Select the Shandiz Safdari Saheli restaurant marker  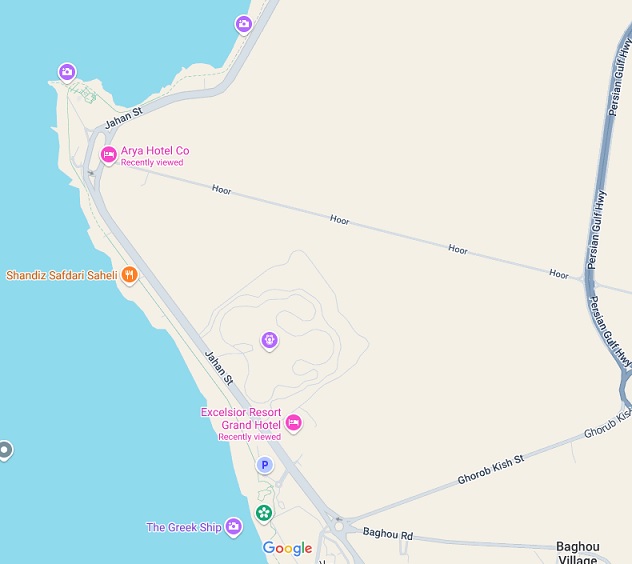[x=129, y=275]
